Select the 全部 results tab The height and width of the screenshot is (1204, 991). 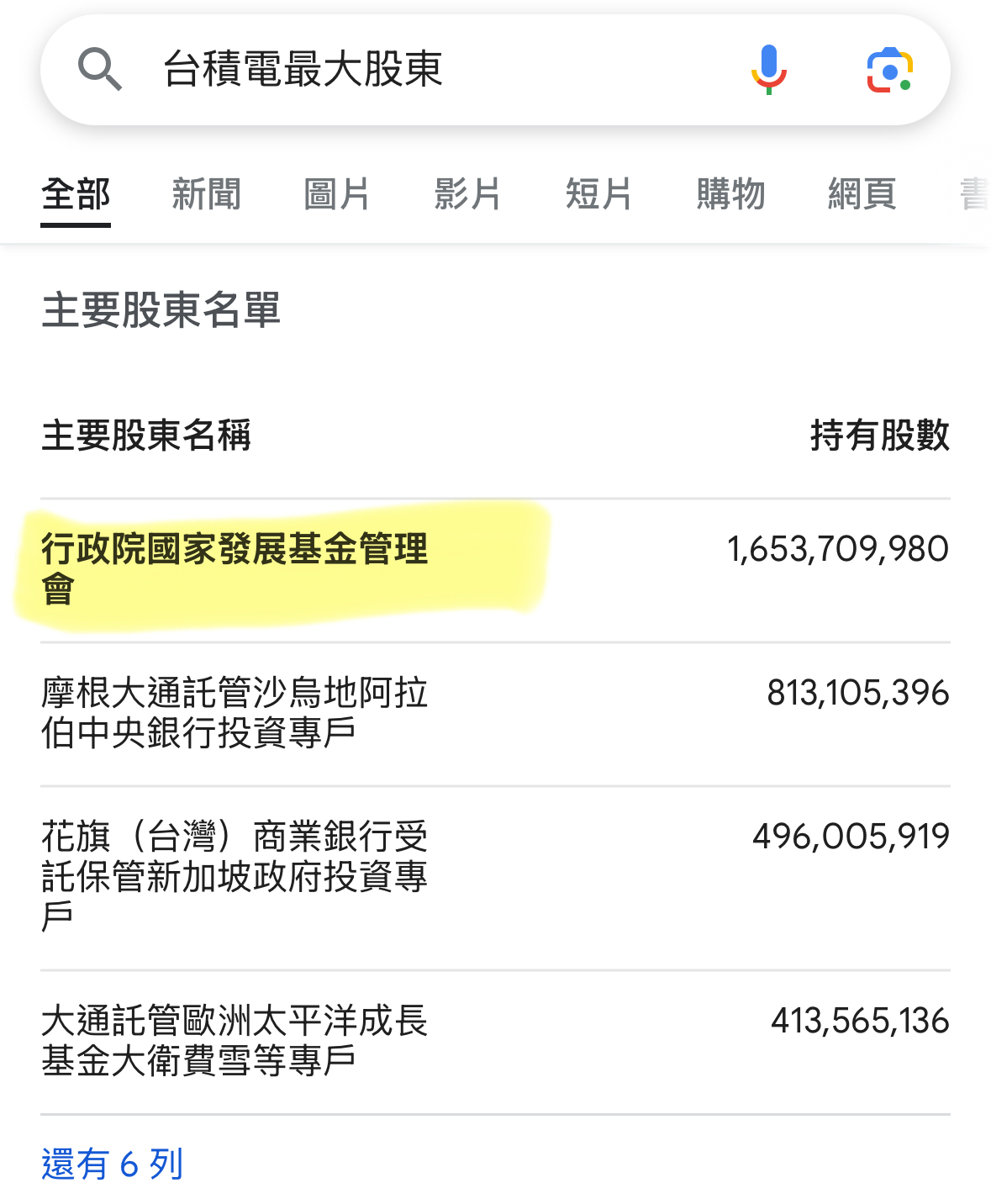[x=76, y=194]
